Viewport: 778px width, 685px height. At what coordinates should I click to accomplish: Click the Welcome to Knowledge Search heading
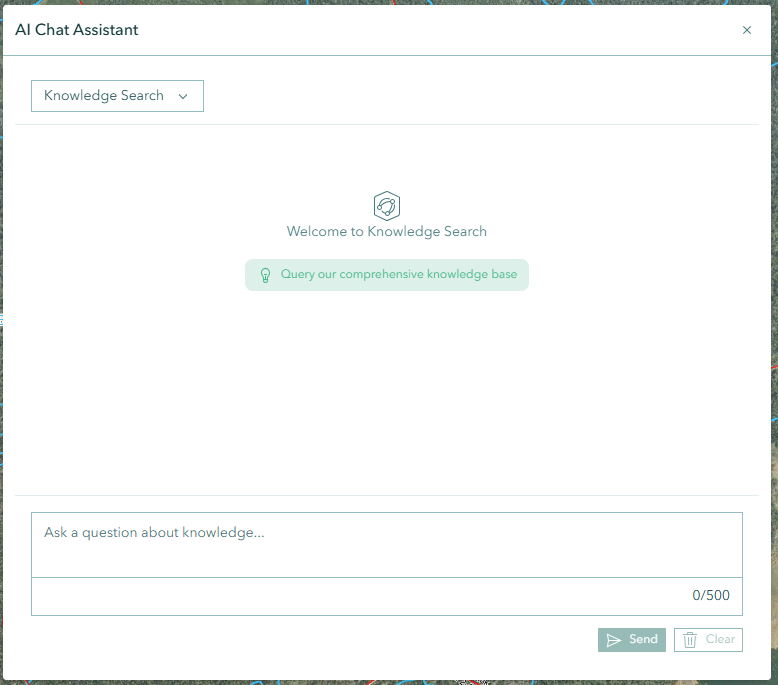tap(387, 232)
